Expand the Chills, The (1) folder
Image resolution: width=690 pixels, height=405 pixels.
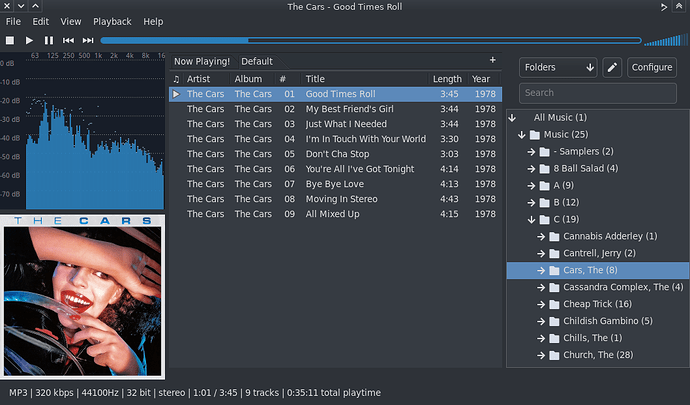(541, 338)
